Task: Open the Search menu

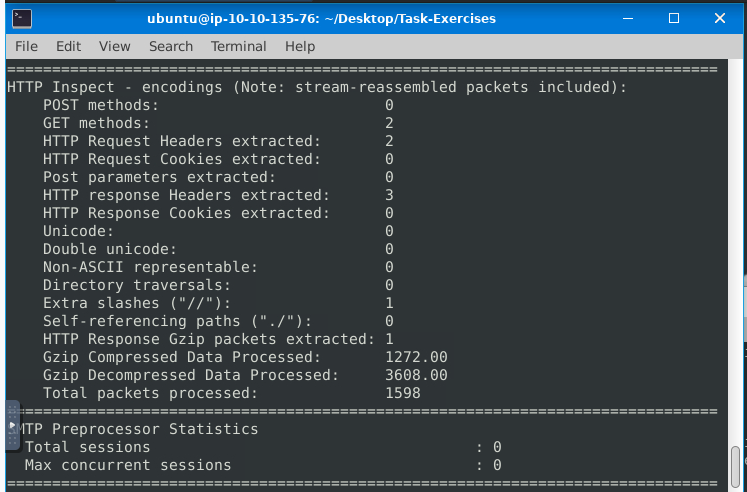Action: [x=171, y=46]
